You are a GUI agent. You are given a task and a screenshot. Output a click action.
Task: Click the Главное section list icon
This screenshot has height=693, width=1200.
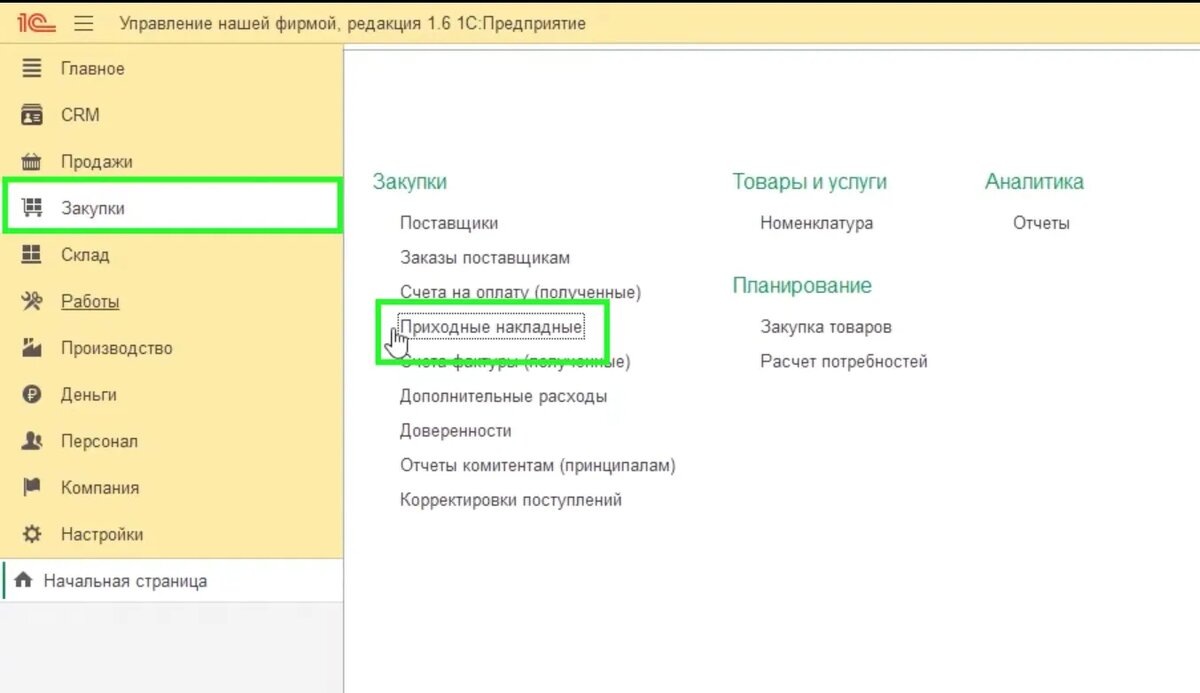33,69
